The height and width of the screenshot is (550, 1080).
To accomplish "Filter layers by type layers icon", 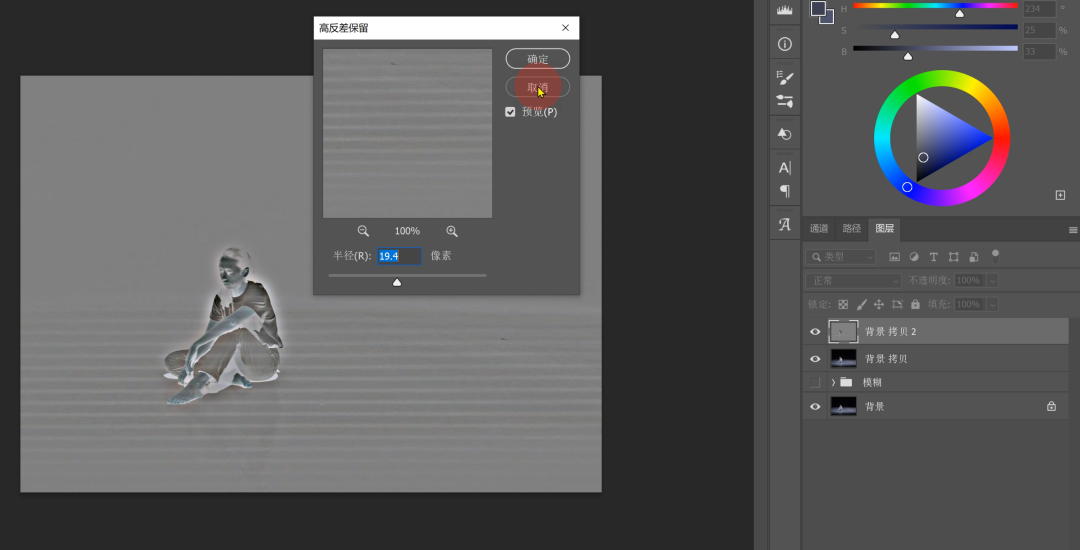I will click(x=934, y=257).
